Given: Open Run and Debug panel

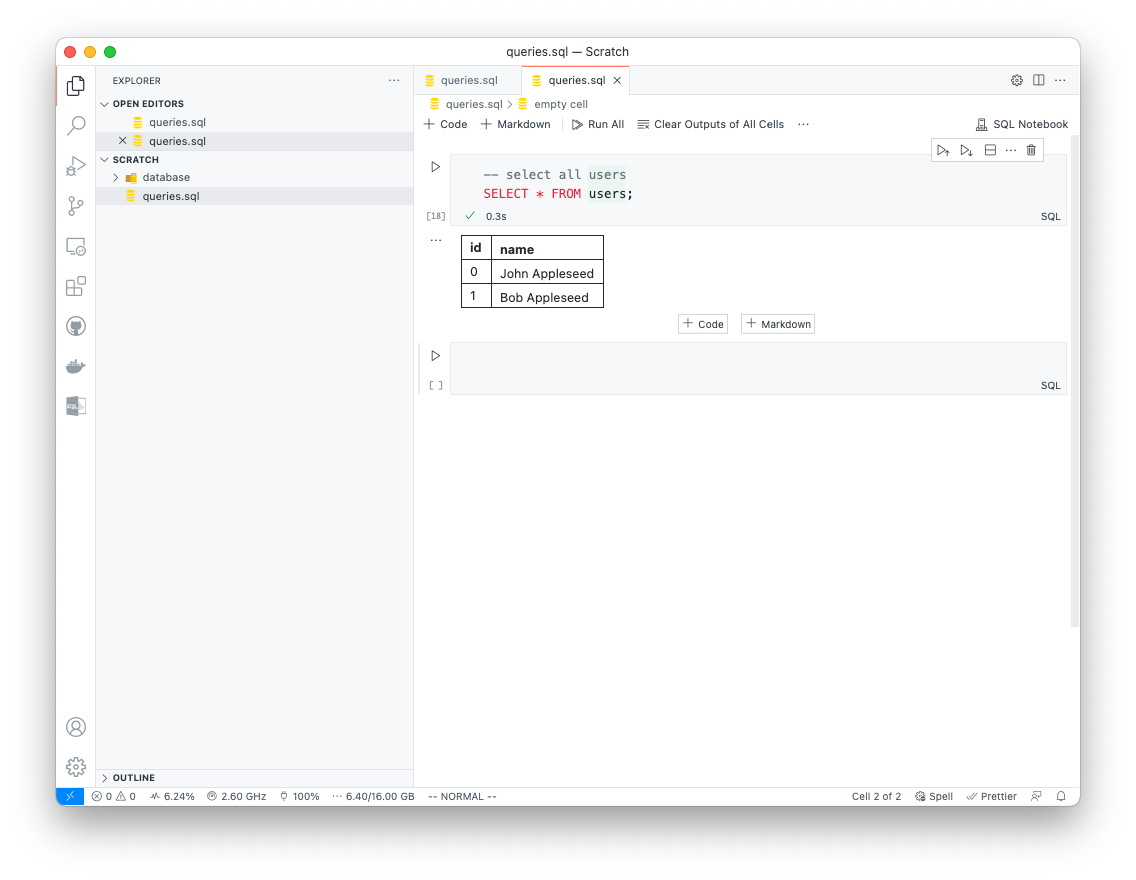Looking at the screenshot, I should [x=76, y=166].
